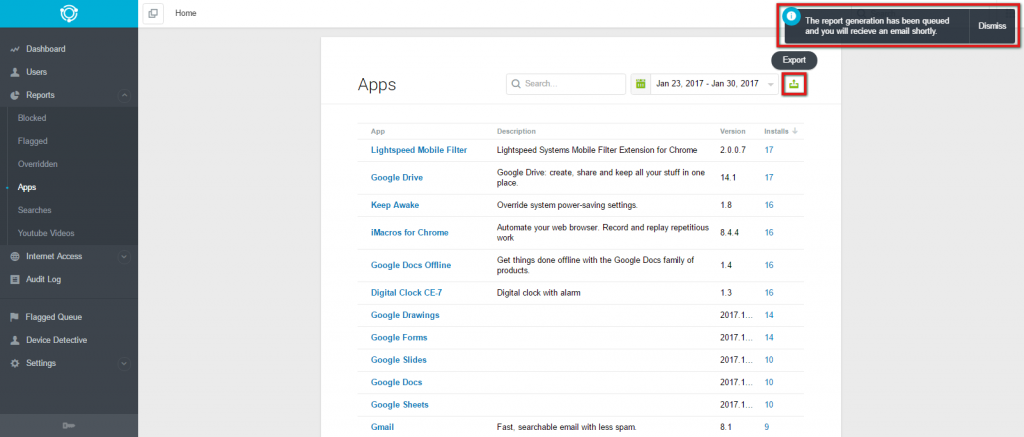Open the Google Sheets link
1024x437 pixels.
(x=400, y=405)
